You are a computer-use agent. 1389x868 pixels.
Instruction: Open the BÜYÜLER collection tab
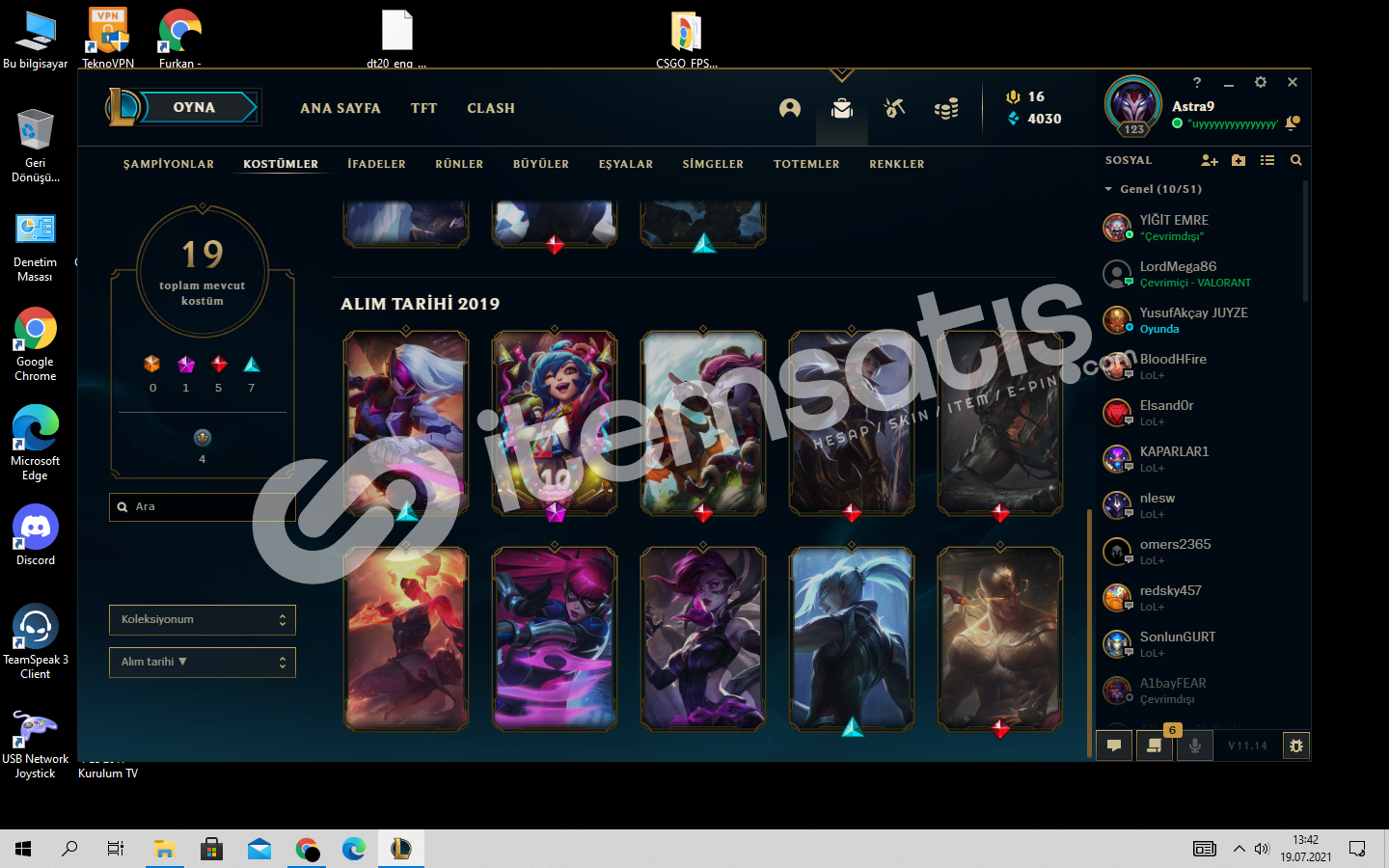[541, 164]
